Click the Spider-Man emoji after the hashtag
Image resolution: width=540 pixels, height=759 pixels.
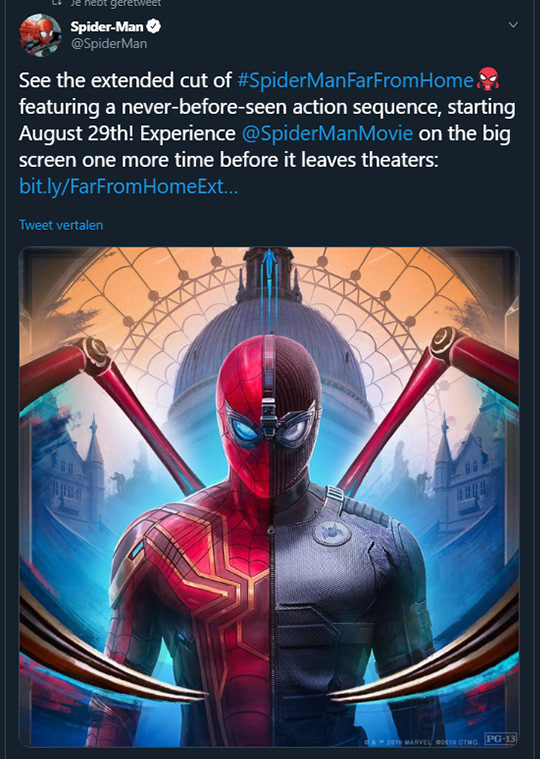click(487, 79)
